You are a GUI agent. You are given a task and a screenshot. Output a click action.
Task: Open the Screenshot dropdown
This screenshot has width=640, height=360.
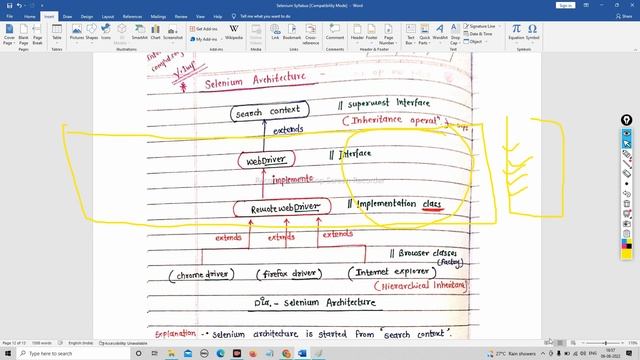173,33
